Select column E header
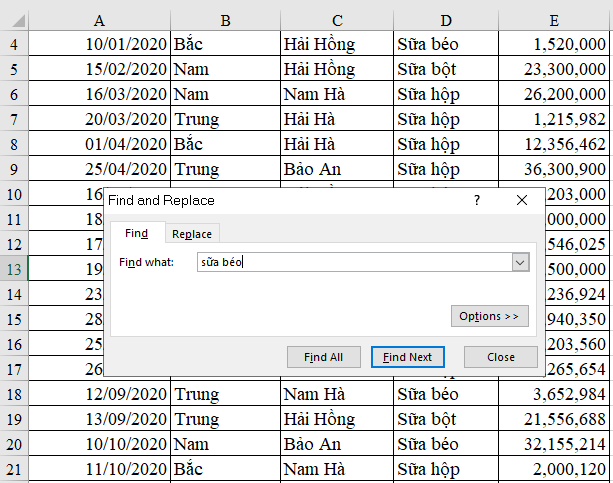Screen dimensions: 613x483 click(x=554, y=20)
